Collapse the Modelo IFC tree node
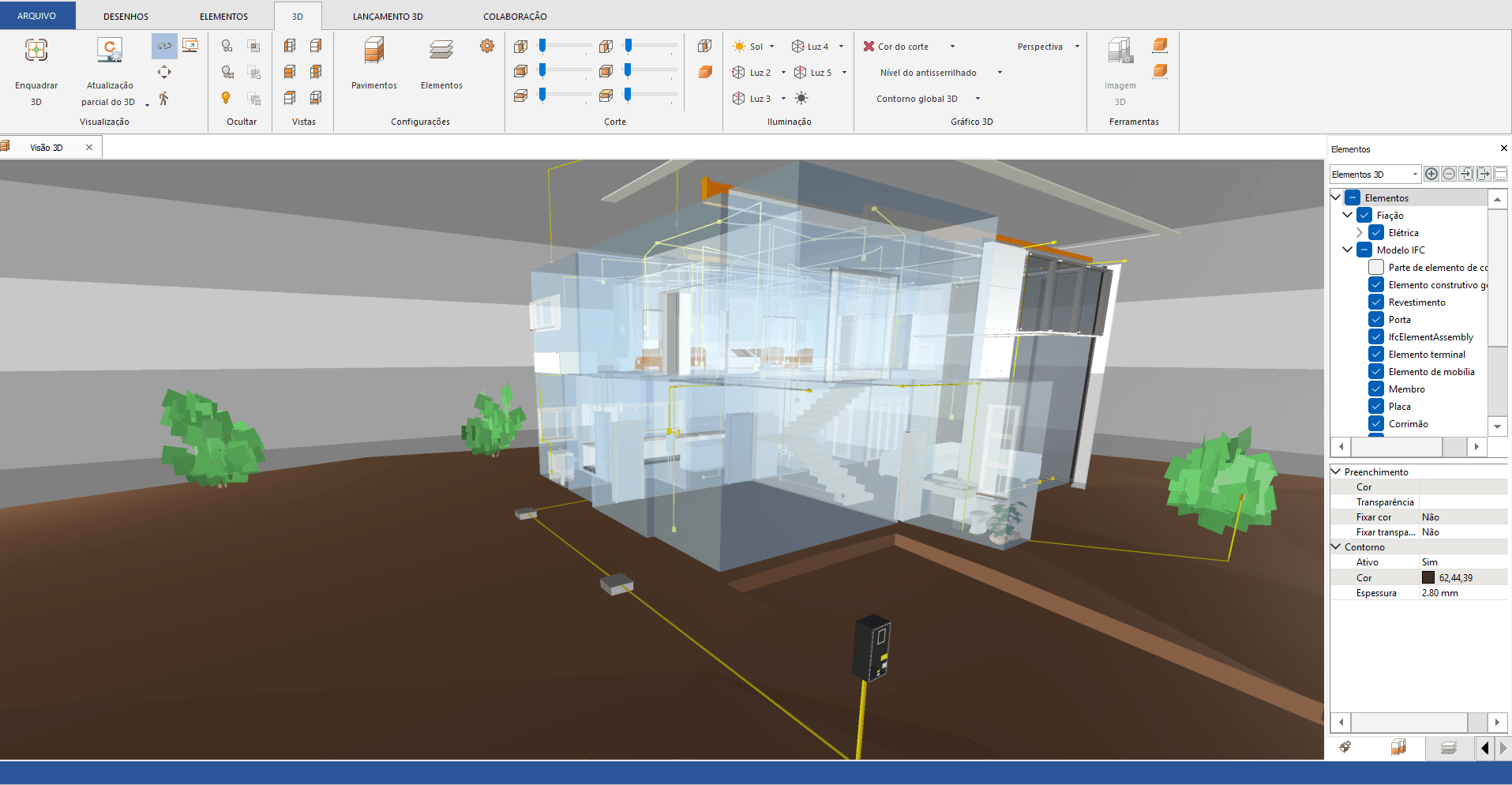 click(1347, 250)
